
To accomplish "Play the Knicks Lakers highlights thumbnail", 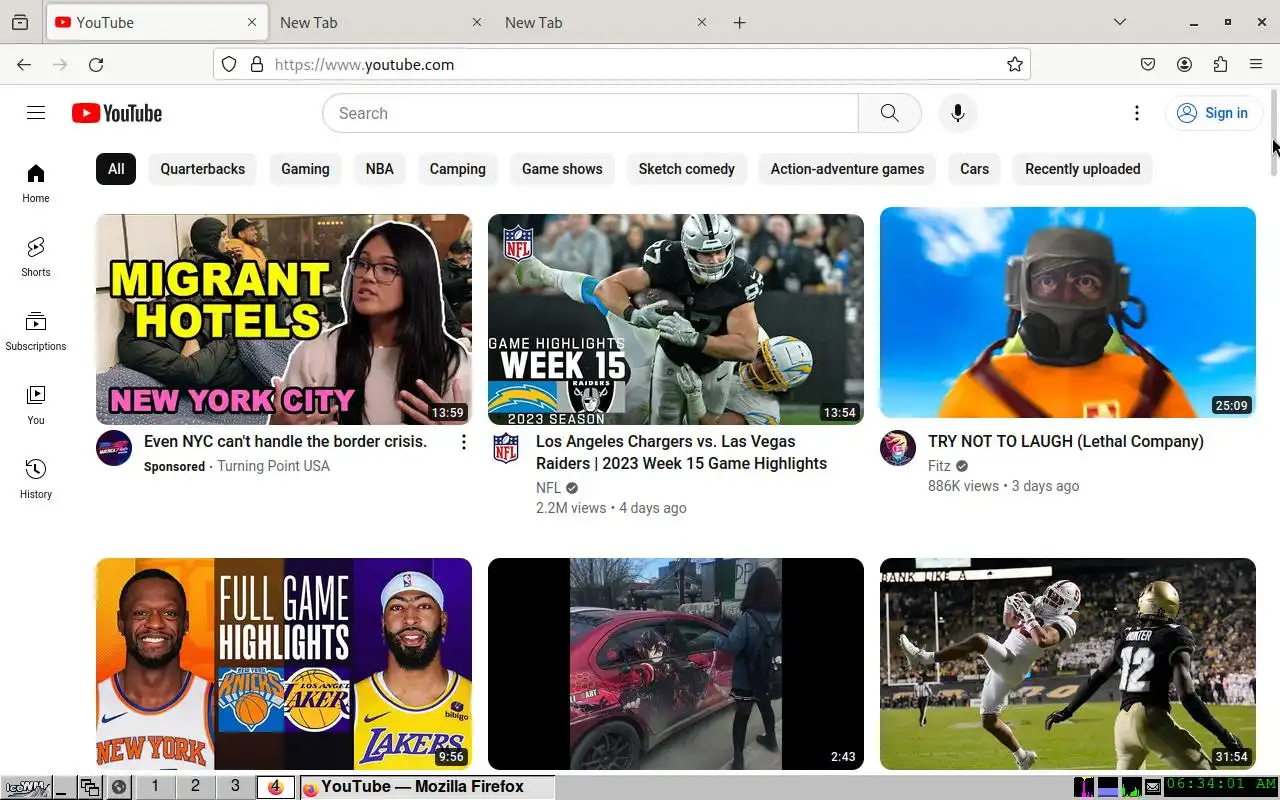I will (x=284, y=664).
